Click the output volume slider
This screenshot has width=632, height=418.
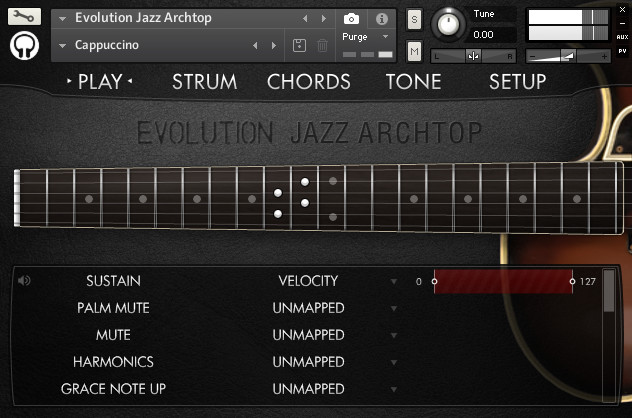(x=568, y=56)
